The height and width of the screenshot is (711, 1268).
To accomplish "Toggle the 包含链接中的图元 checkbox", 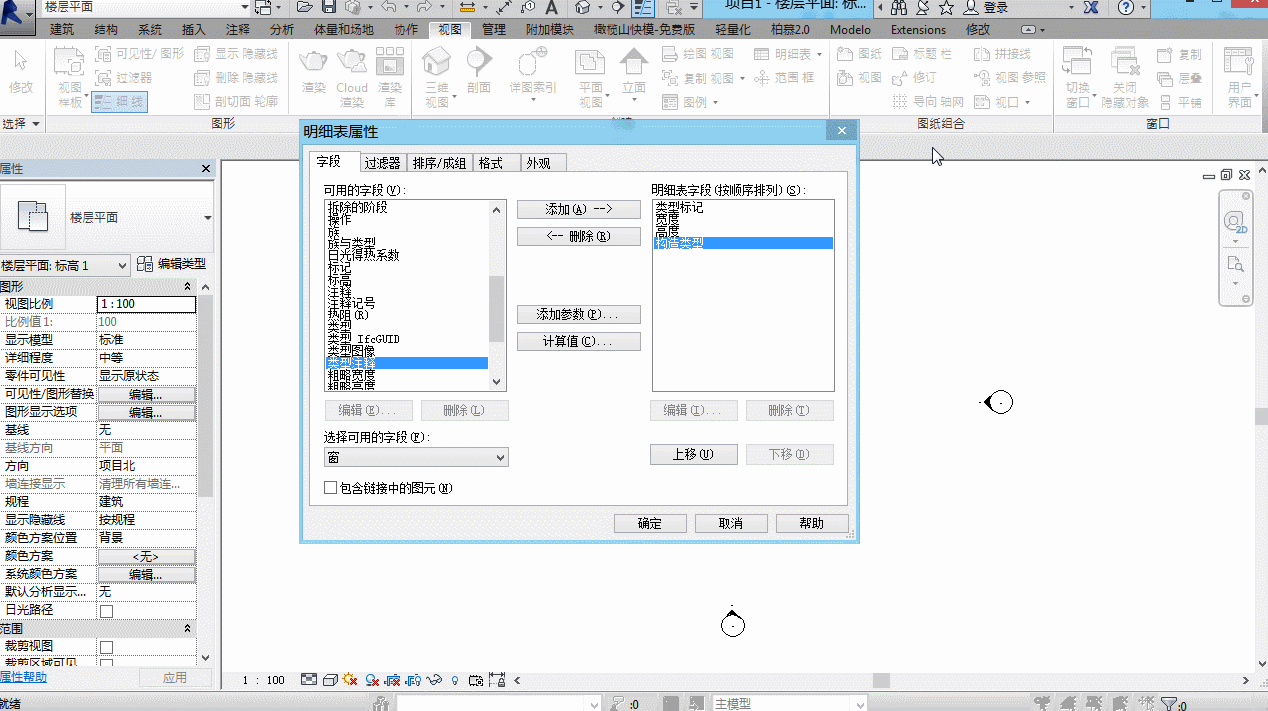I will pyautogui.click(x=331, y=488).
